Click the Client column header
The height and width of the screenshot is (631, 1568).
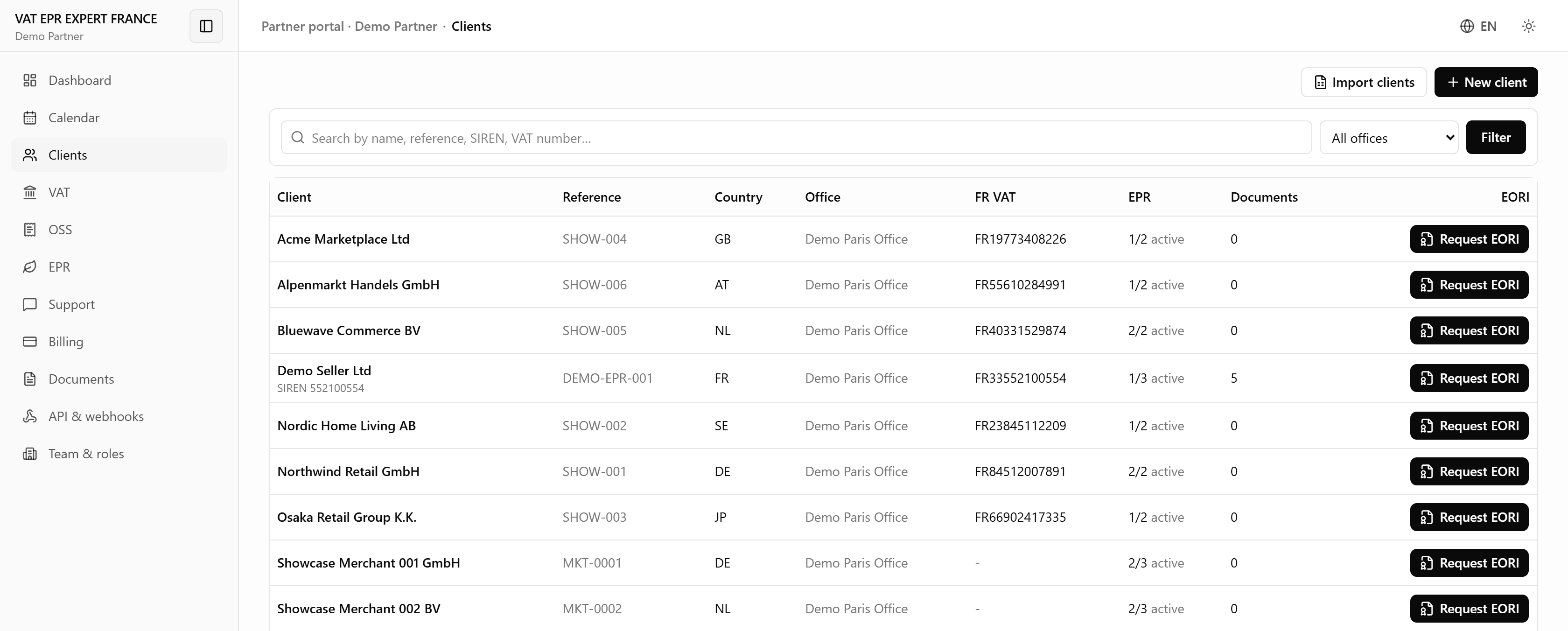click(x=294, y=197)
